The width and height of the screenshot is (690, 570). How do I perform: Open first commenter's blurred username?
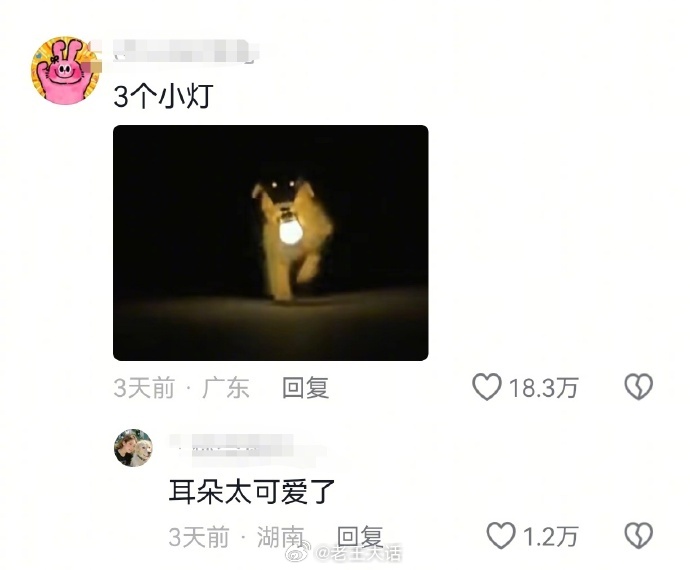click(x=185, y=51)
